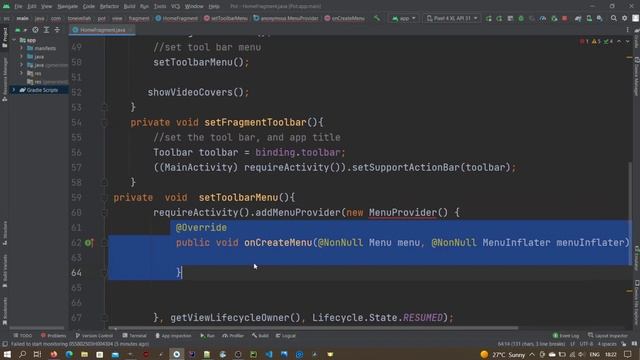Open Task View on the taskbar
Screen dimensions: 640x360
point(38,354)
